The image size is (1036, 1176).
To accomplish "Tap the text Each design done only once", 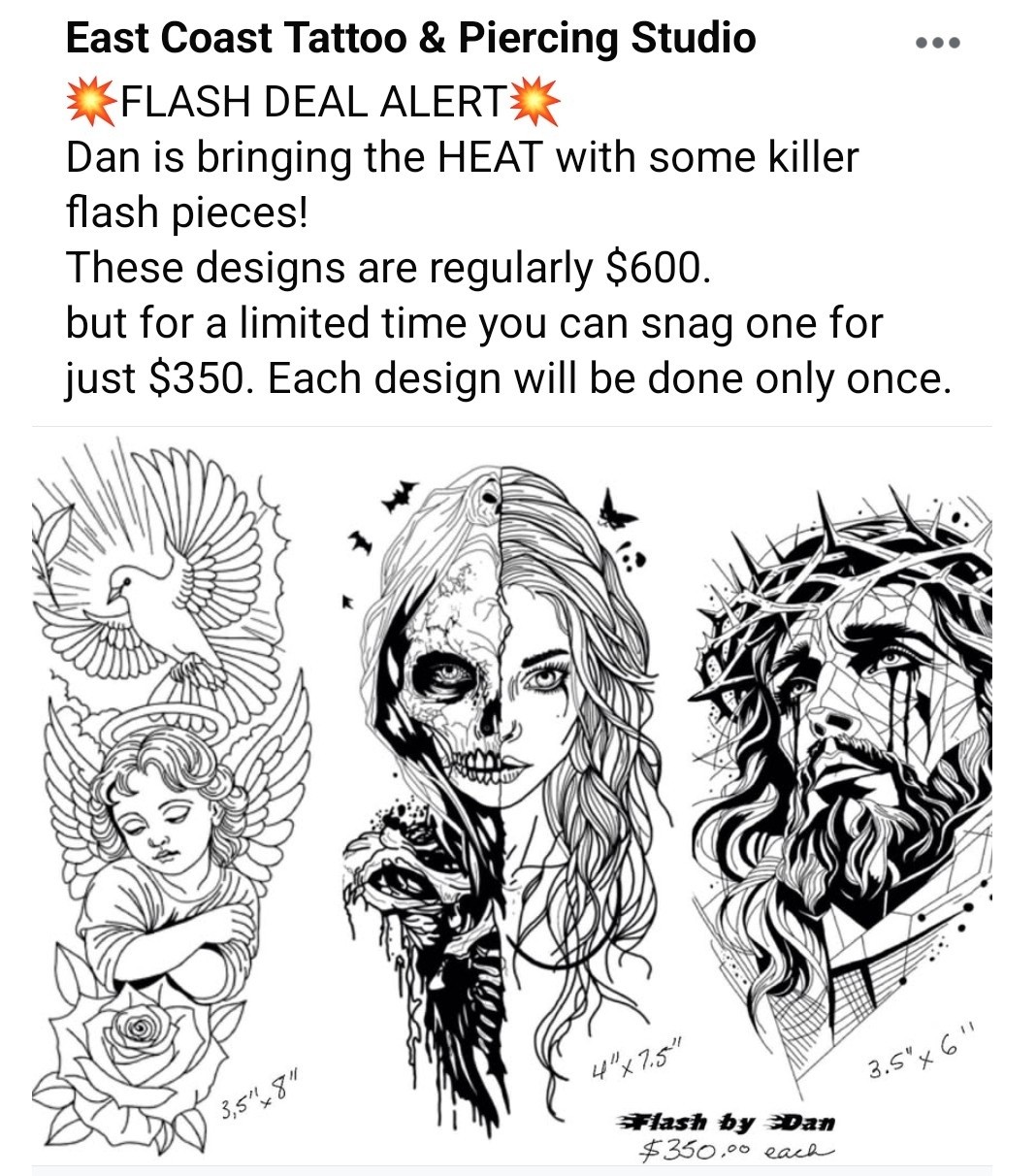I will (x=610, y=378).
